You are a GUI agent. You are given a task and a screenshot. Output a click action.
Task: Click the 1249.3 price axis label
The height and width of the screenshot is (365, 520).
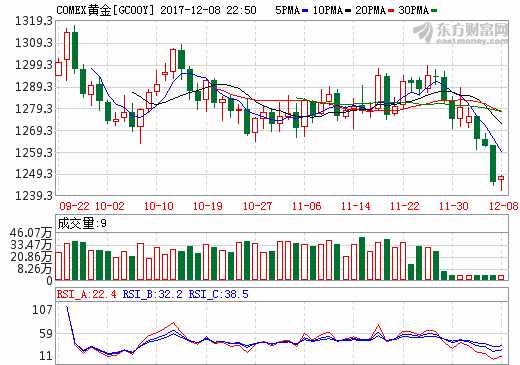tap(34, 174)
